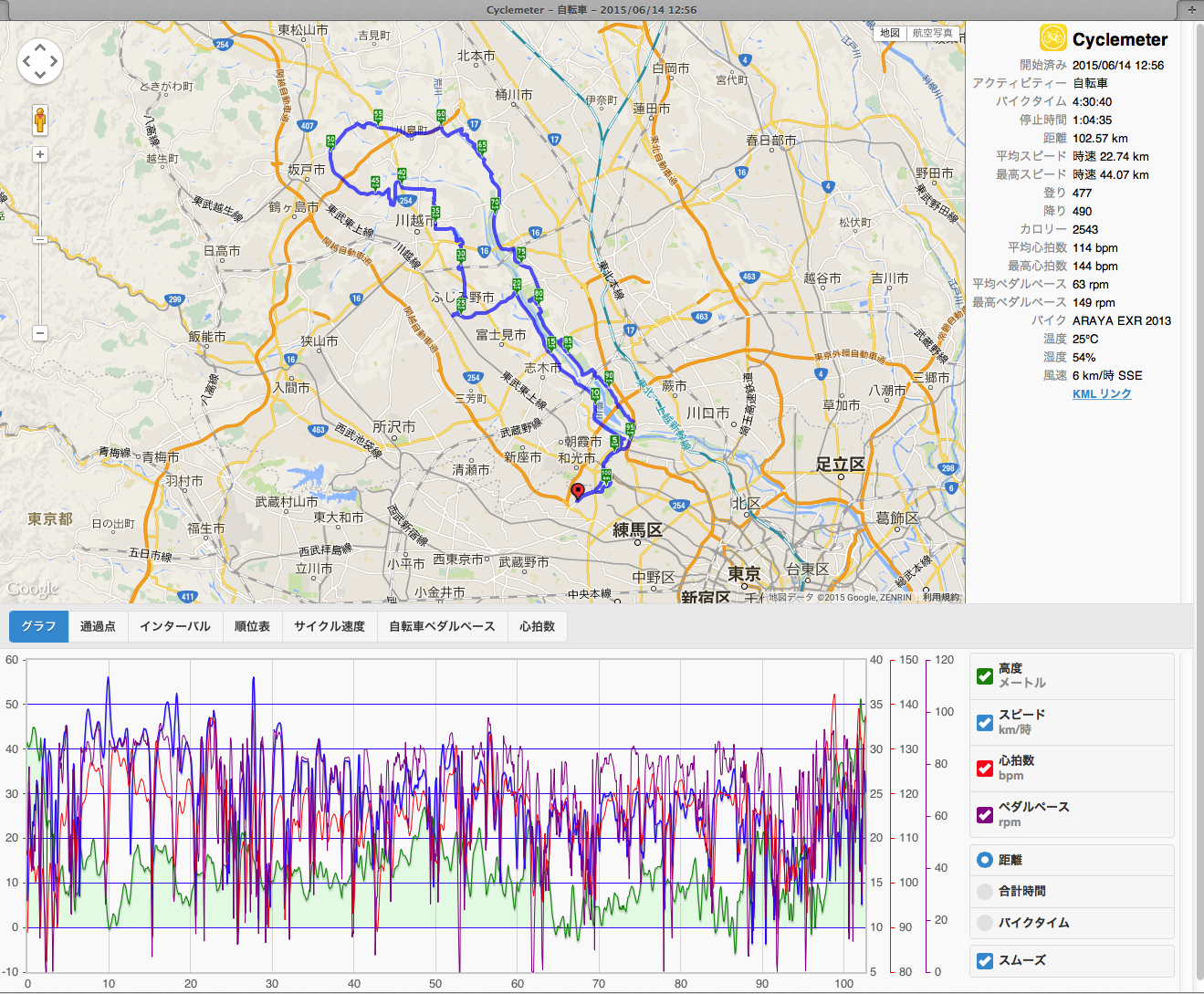Pan the map left with the arrow
1204x994 pixels.
(x=26, y=62)
